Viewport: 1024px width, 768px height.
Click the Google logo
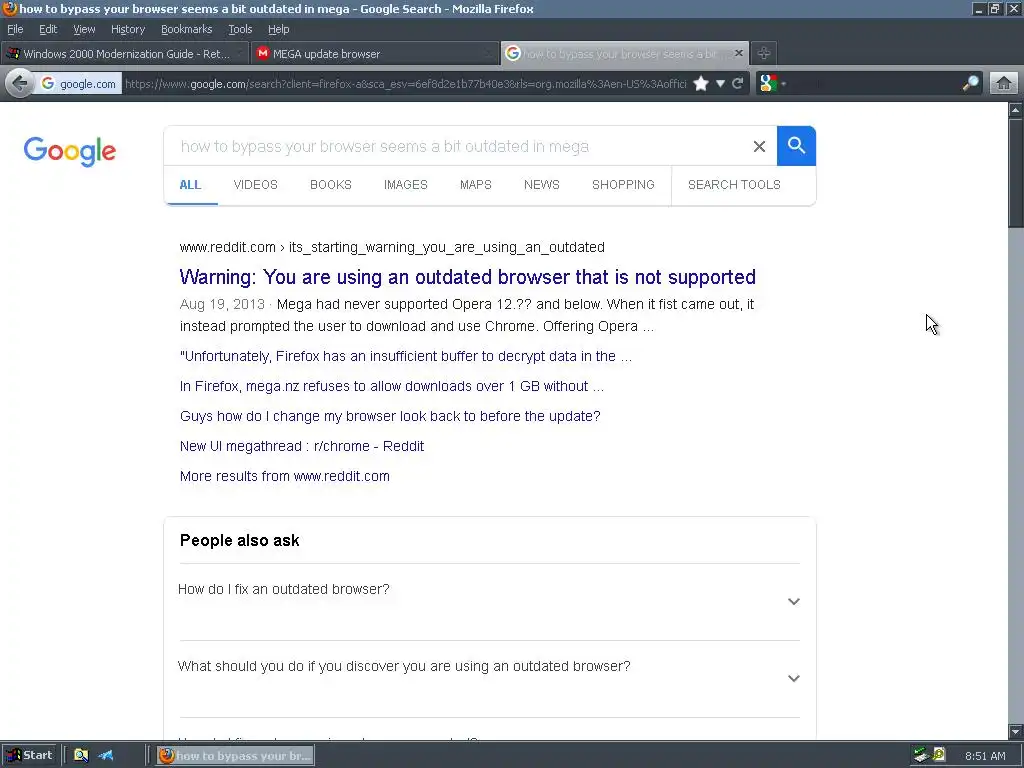click(x=70, y=152)
